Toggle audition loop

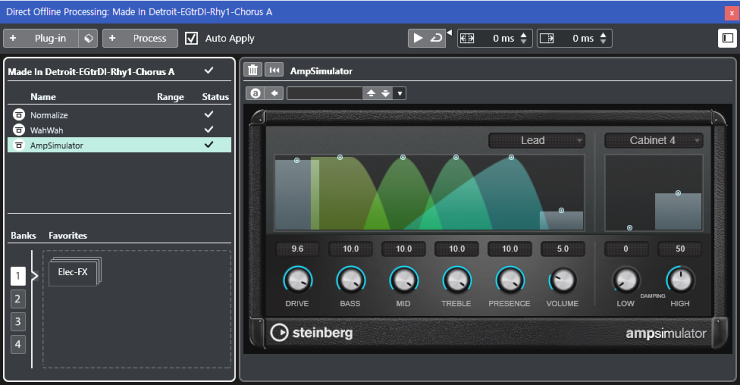[437, 38]
